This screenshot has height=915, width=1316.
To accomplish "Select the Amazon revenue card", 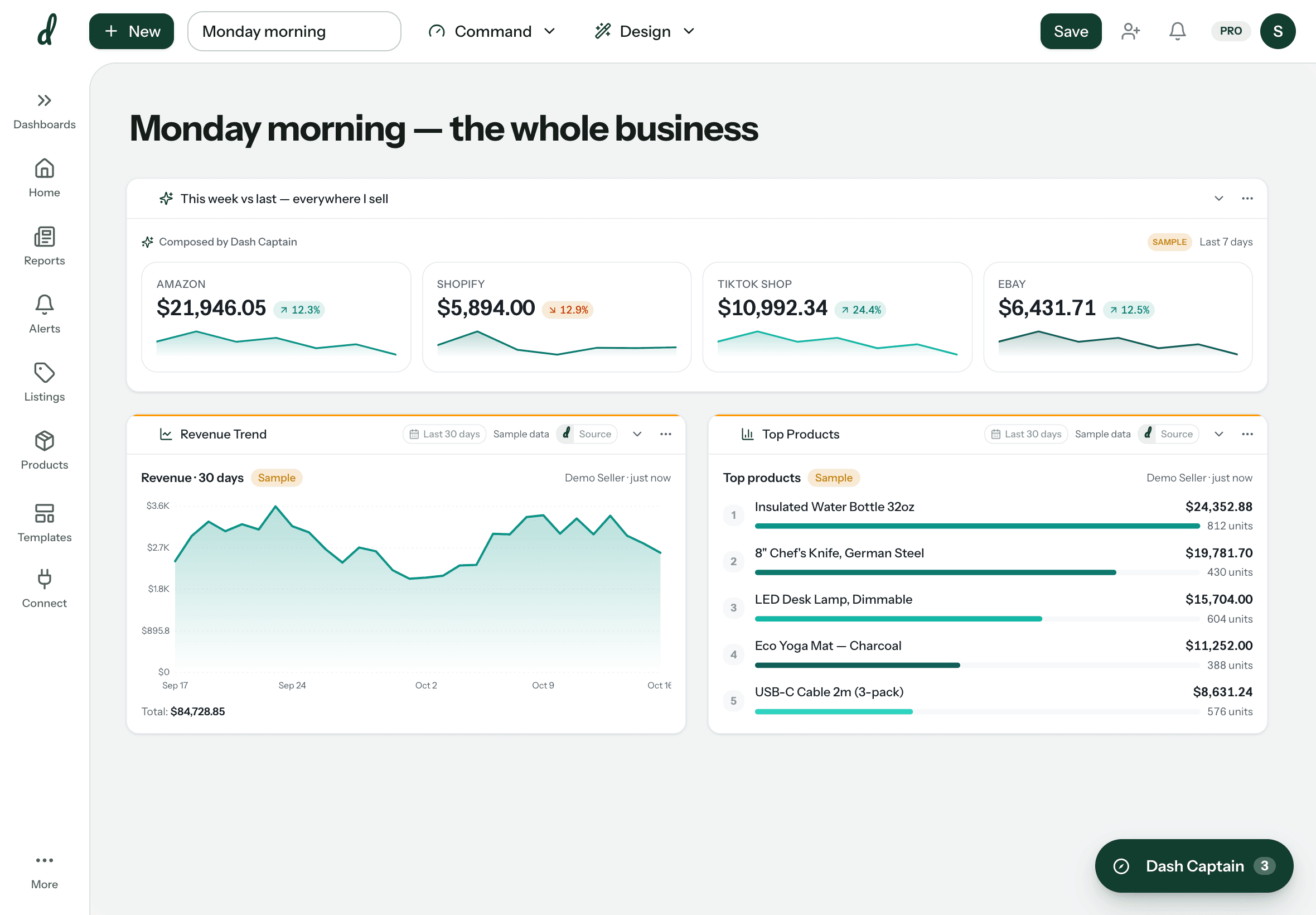I will coord(276,317).
